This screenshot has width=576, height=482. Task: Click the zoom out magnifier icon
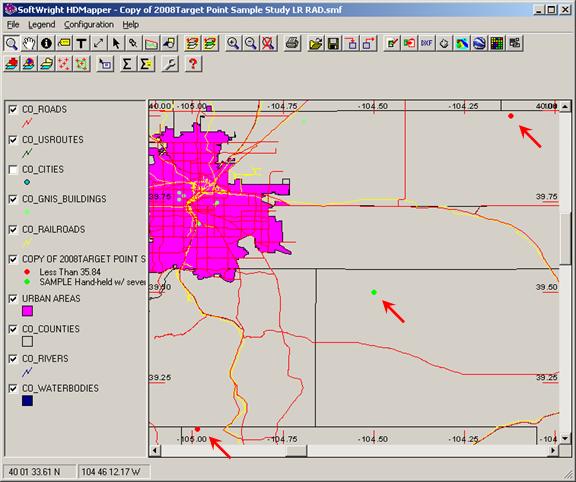251,43
